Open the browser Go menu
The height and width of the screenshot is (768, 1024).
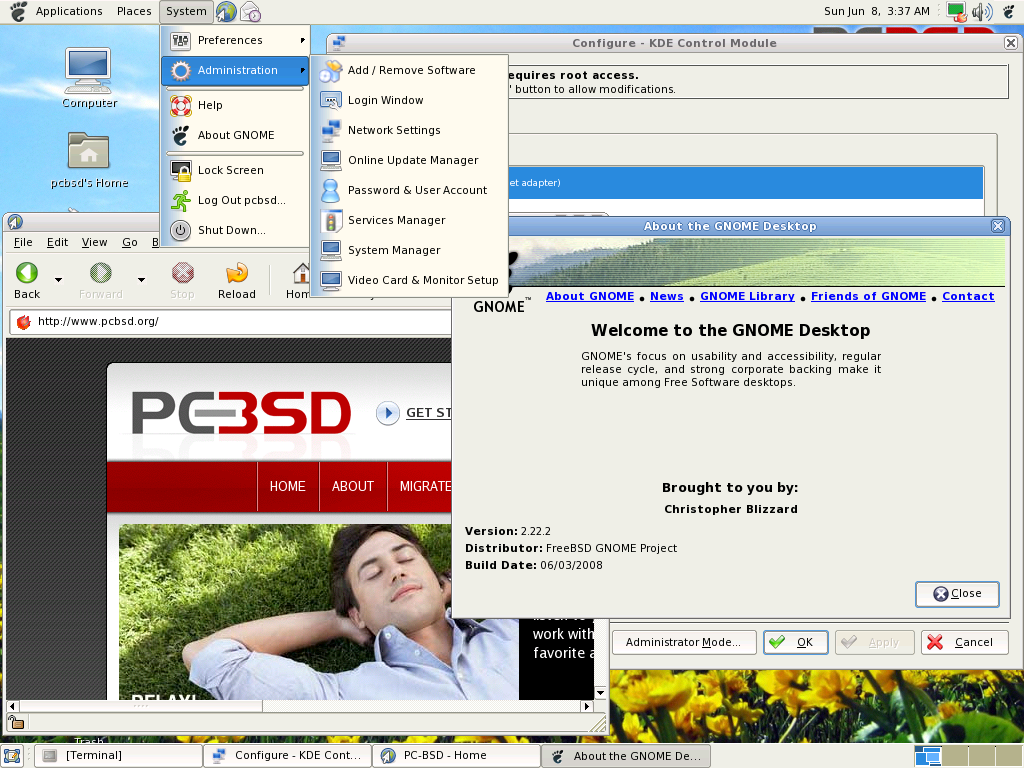point(130,242)
